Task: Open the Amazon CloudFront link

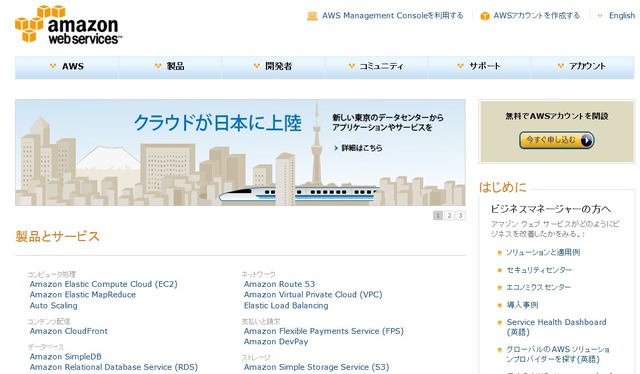Action: 69,331
